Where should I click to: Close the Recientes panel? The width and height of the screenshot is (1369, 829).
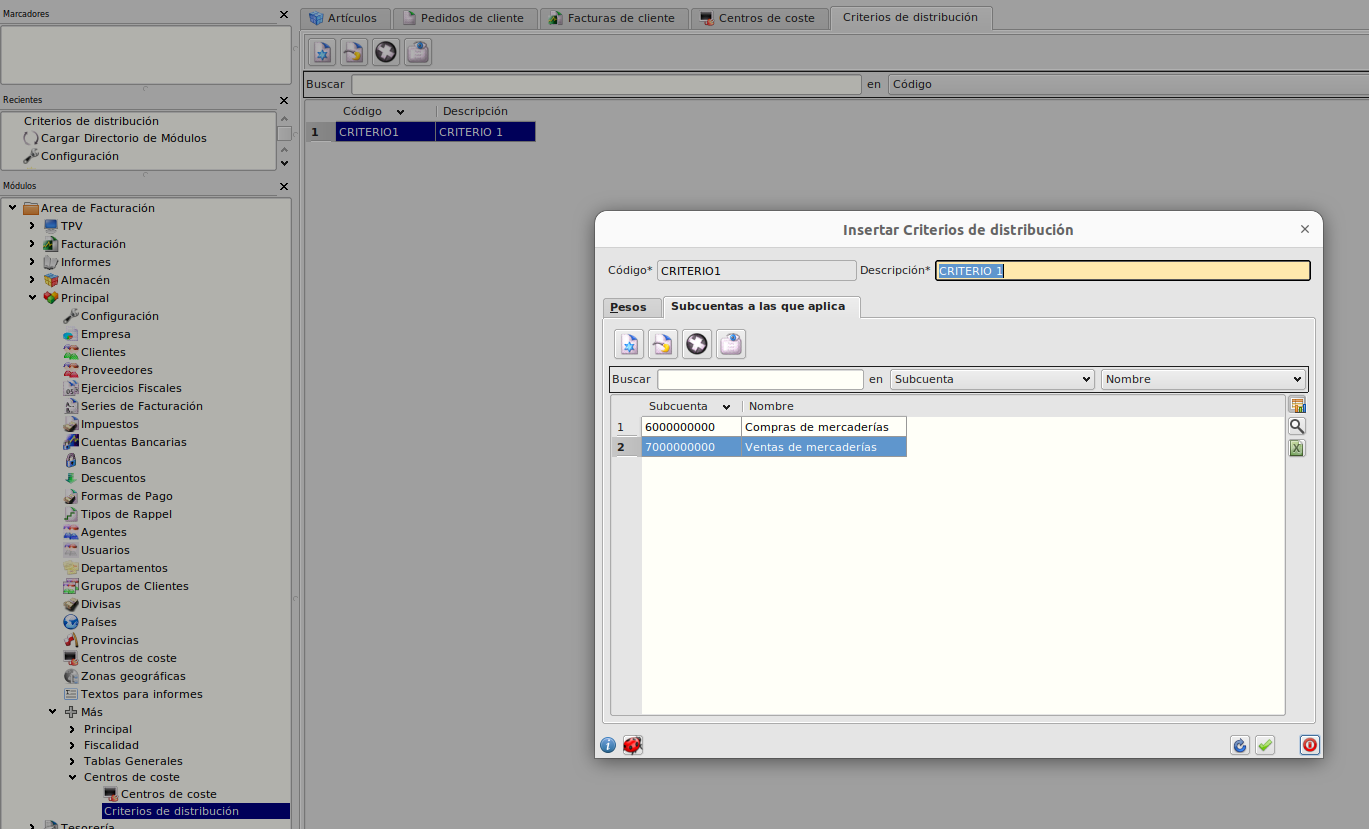[x=283, y=100]
